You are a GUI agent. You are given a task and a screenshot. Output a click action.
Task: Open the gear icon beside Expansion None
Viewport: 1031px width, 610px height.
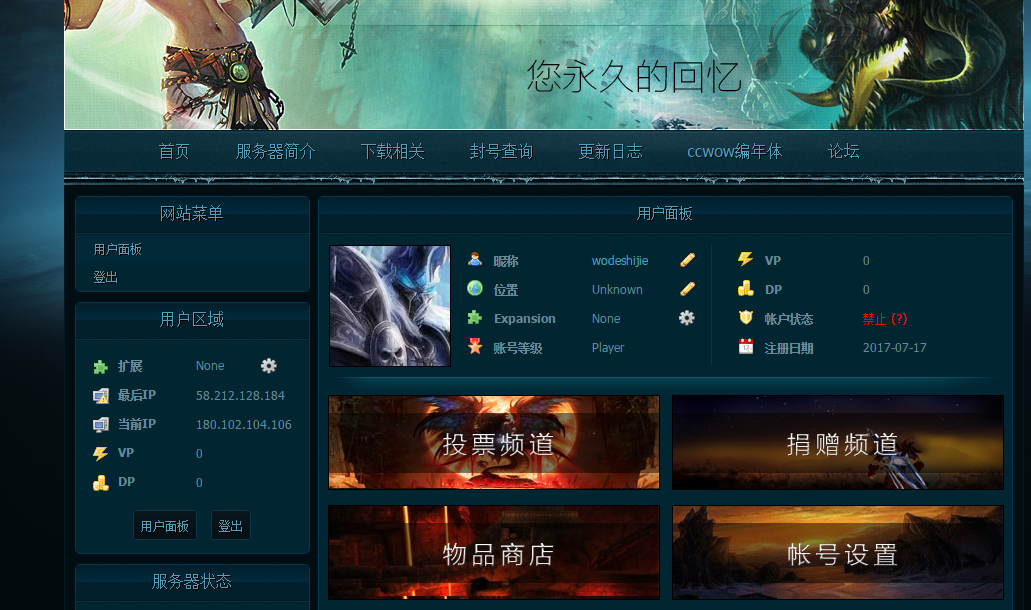pyautogui.click(x=687, y=318)
